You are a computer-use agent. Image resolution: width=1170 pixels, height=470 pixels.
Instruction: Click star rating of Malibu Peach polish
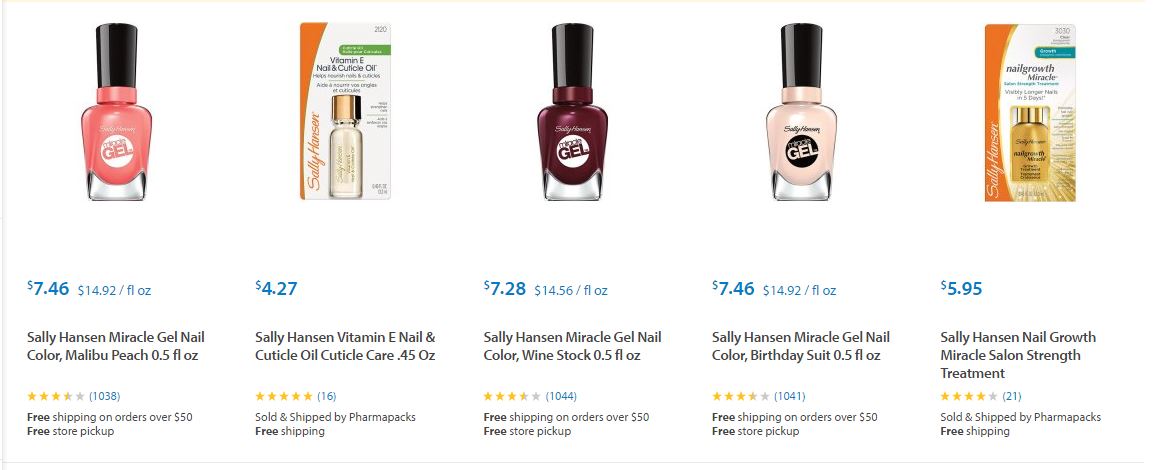tap(56, 396)
